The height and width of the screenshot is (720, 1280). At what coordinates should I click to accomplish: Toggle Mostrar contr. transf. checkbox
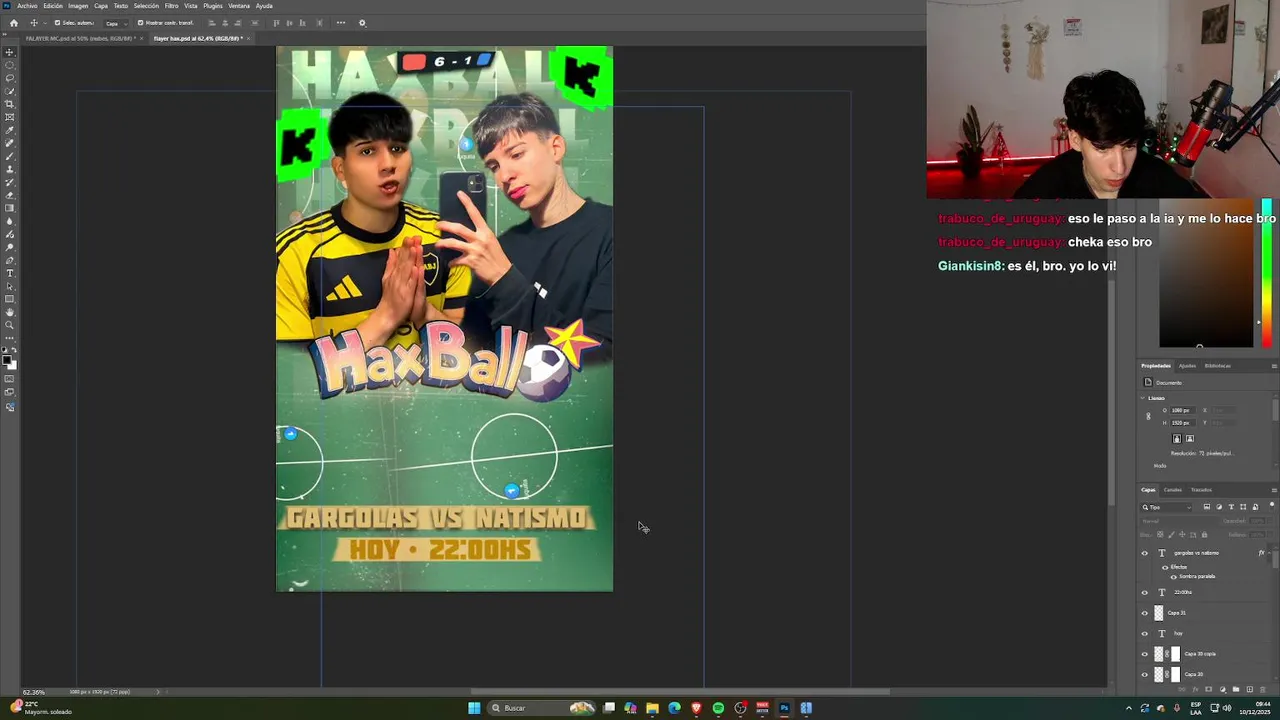(141, 23)
